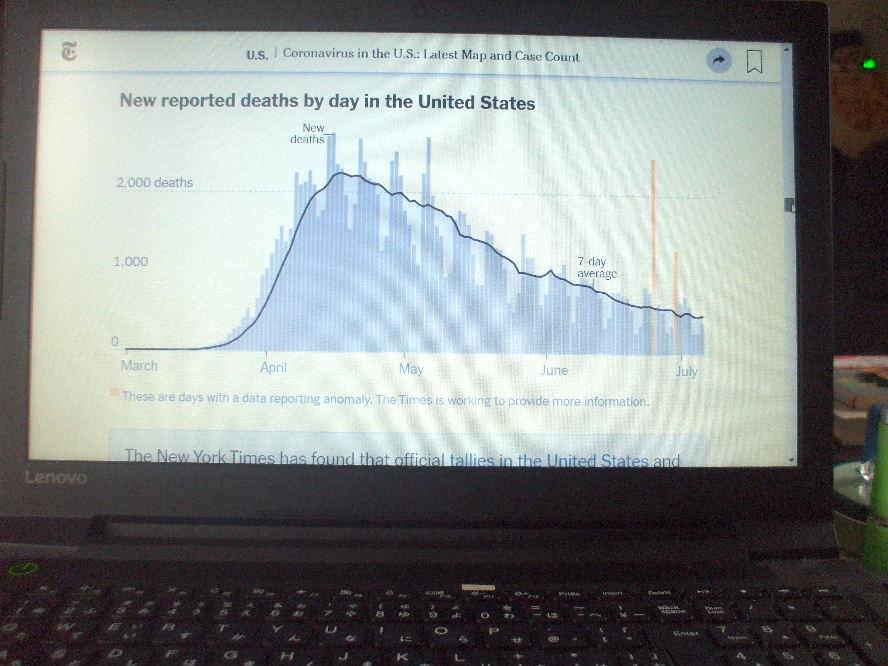Bookmark this article

coord(754,62)
